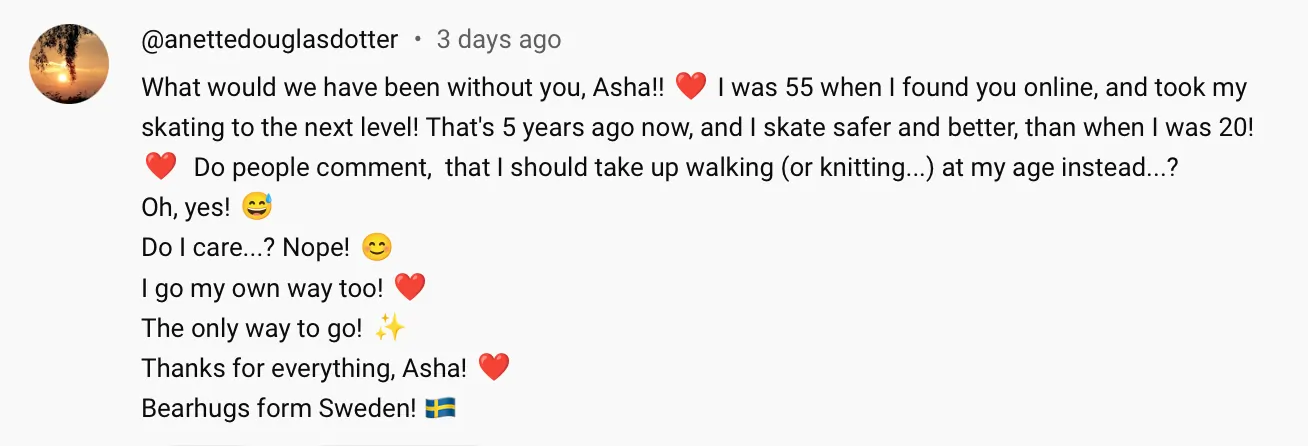The image size is (1308, 446).
Task: Click the "3 days ago" timestamp
Action: coord(499,40)
